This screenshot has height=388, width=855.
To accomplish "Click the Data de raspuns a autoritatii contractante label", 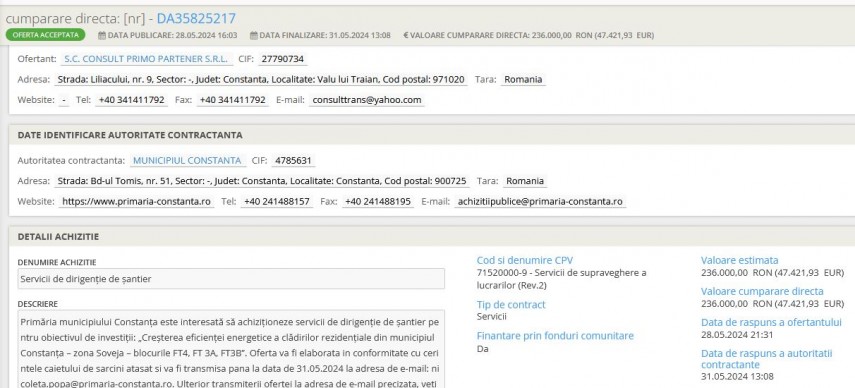I will point(767,359).
